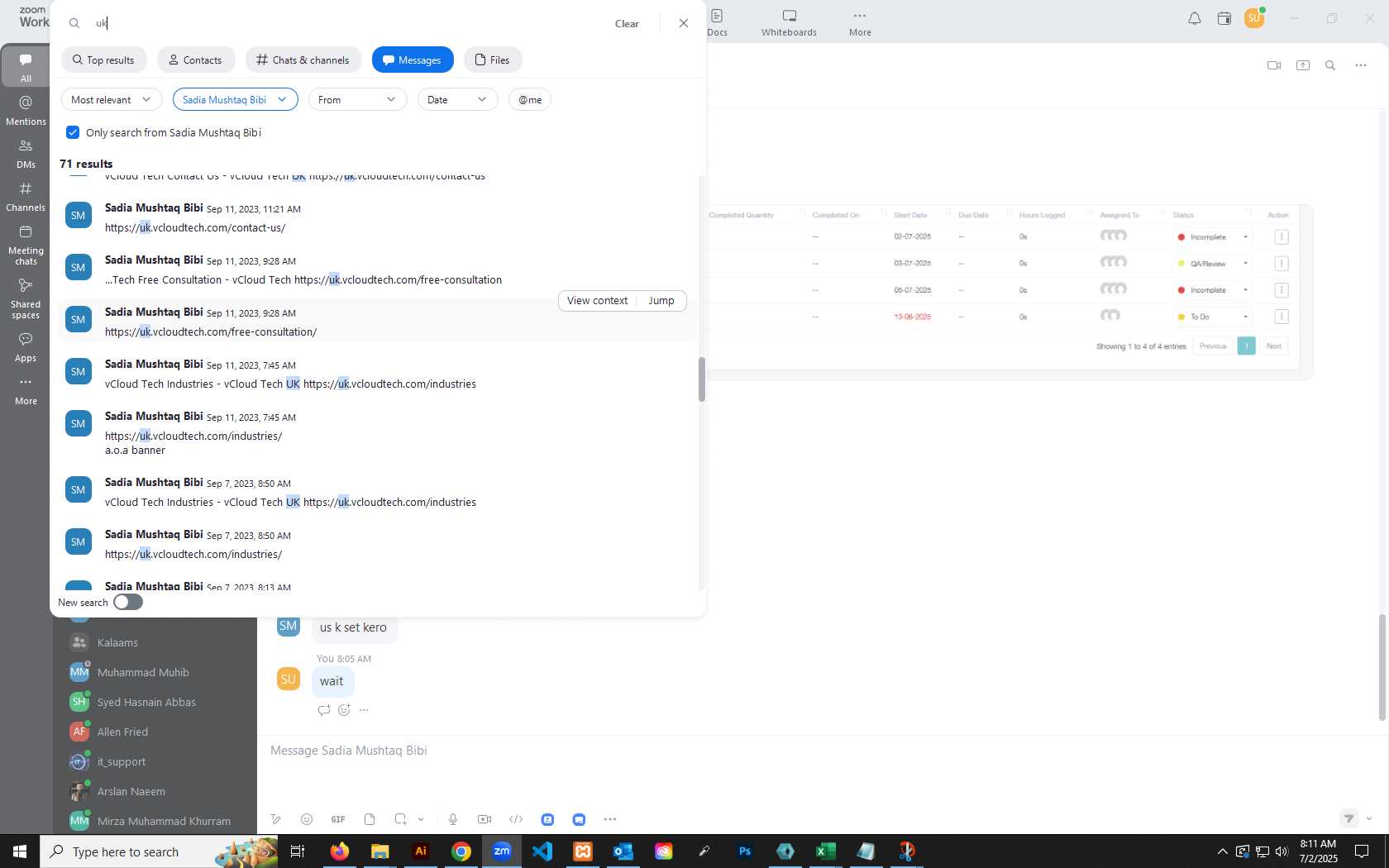The width and height of the screenshot is (1389, 868).
Task: Click the share screen icon in chat header
Action: (x=1303, y=65)
